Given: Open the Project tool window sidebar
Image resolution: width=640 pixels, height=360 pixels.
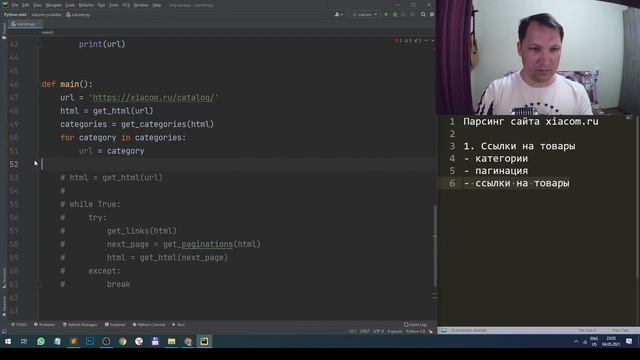Looking at the screenshot, I should 4,31.
